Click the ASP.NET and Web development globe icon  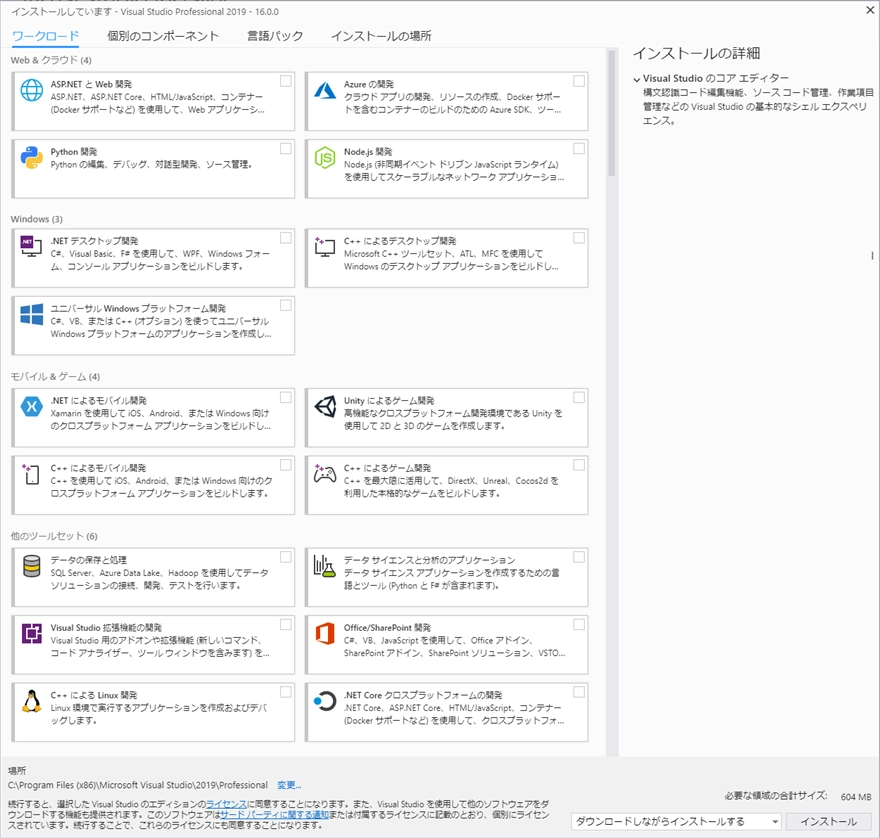pyautogui.click(x=31, y=90)
